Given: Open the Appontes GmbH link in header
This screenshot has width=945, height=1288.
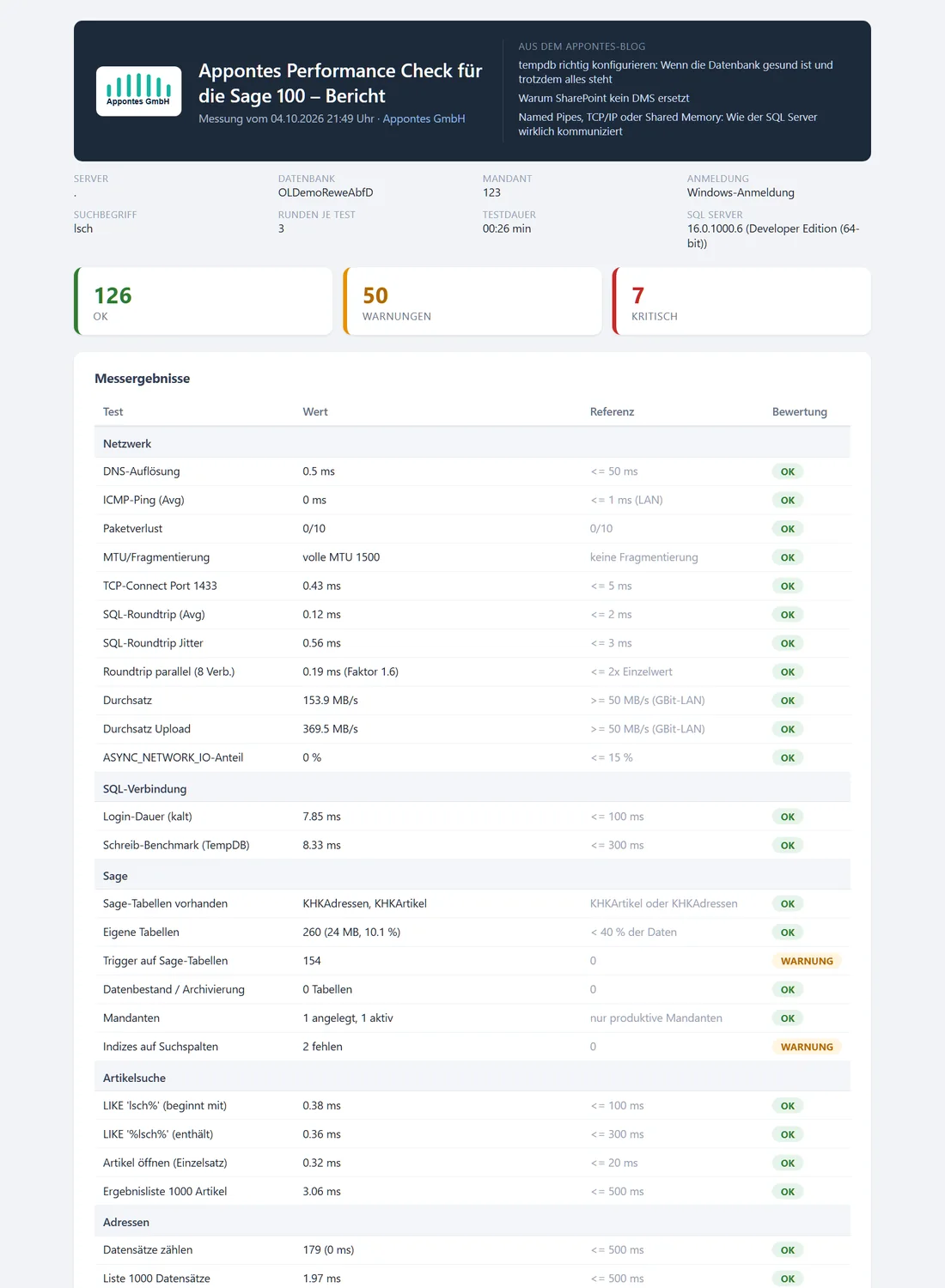Looking at the screenshot, I should pyautogui.click(x=424, y=118).
